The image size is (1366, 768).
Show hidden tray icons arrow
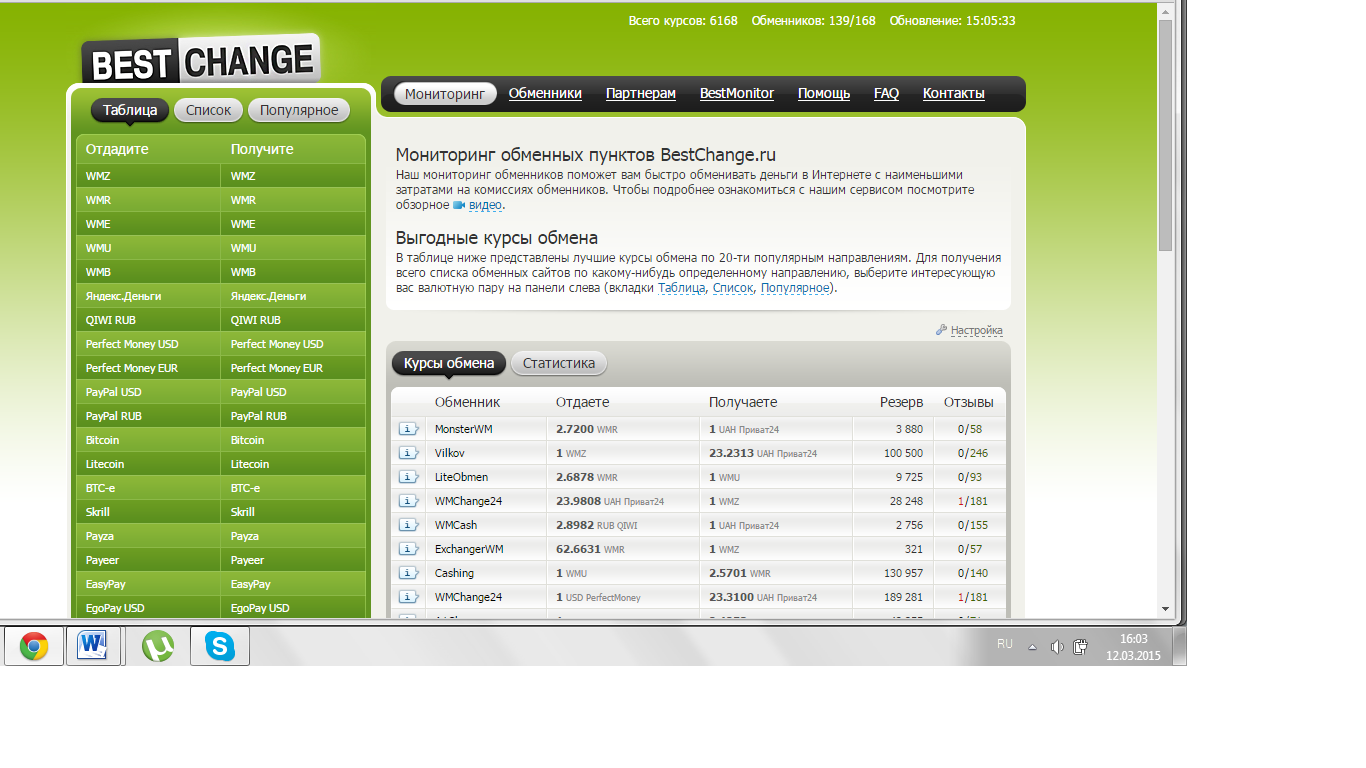1032,647
